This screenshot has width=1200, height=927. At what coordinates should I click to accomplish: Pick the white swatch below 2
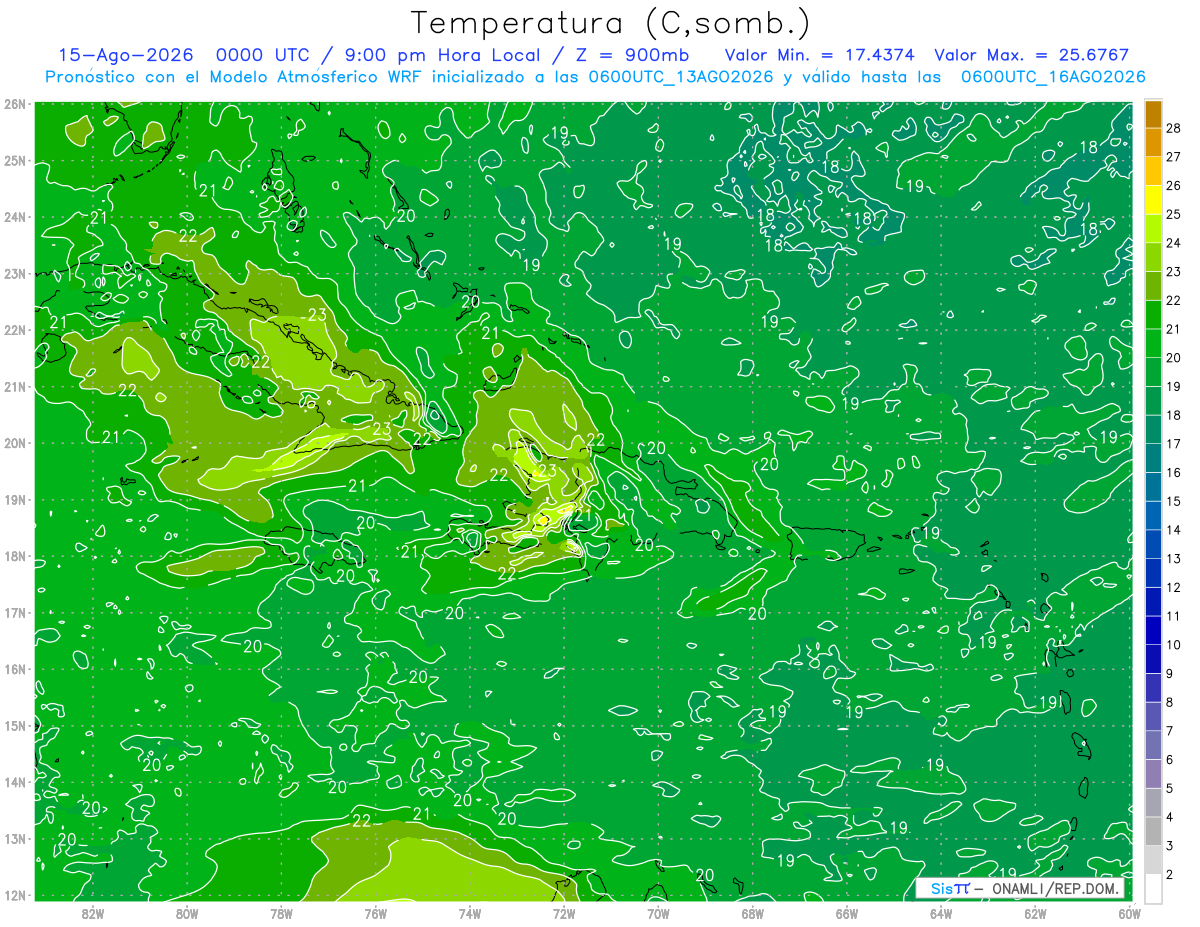(x=1153, y=888)
